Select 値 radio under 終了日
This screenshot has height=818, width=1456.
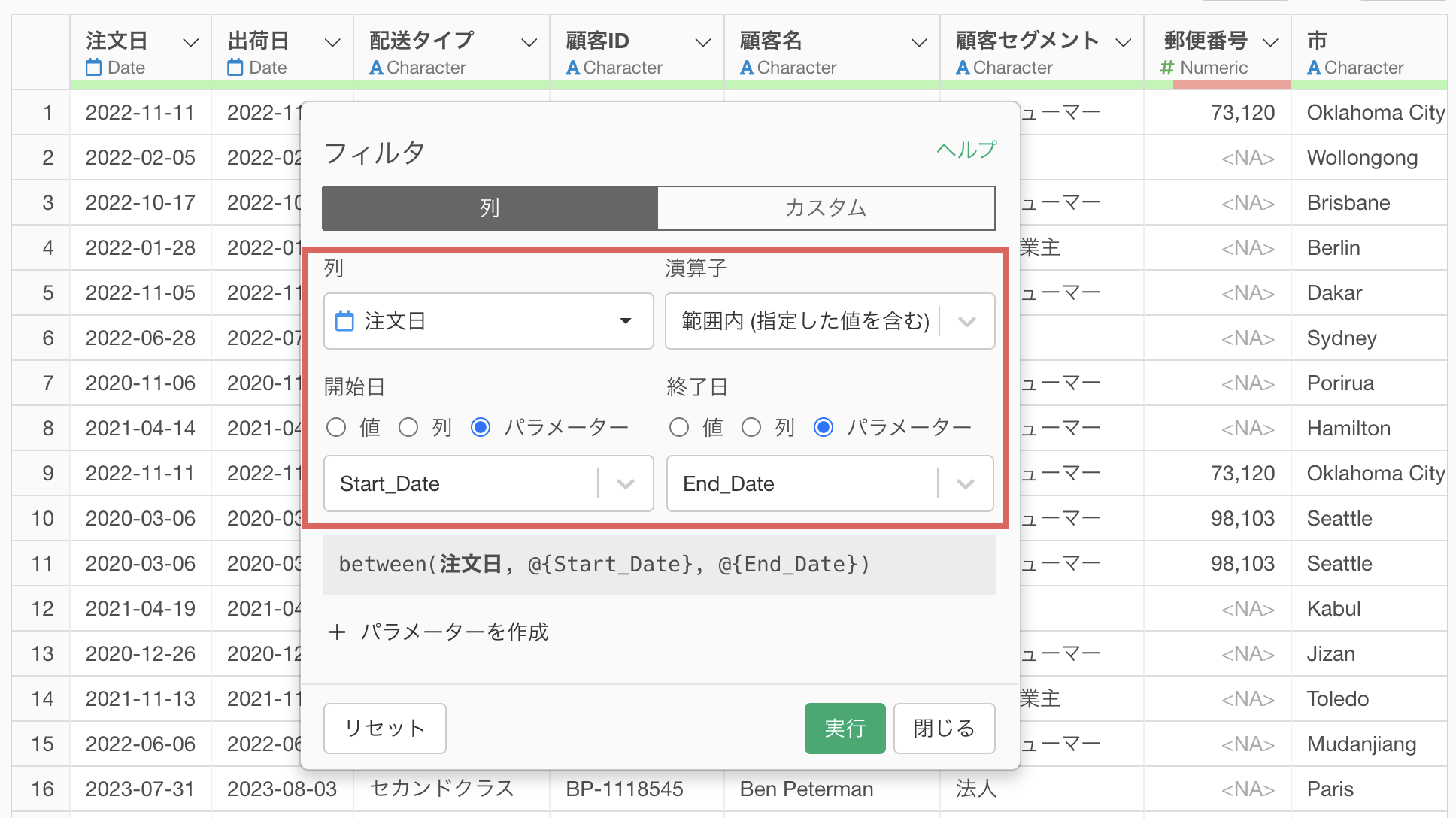[x=679, y=428]
